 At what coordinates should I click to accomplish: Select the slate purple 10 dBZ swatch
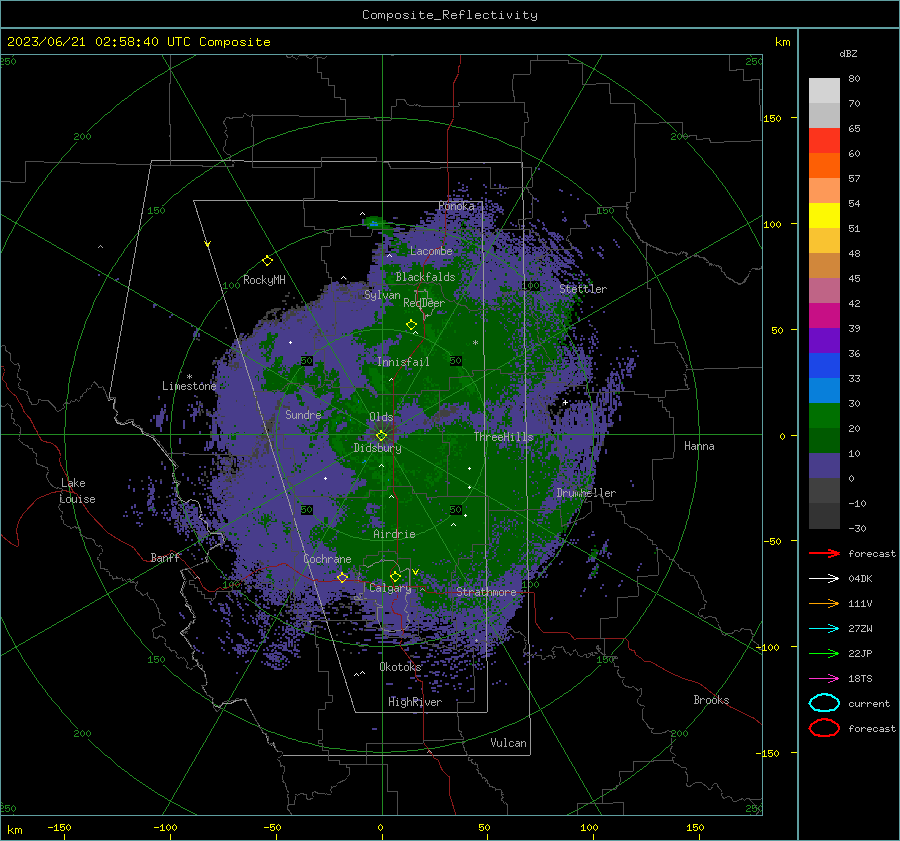coord(824,465)
